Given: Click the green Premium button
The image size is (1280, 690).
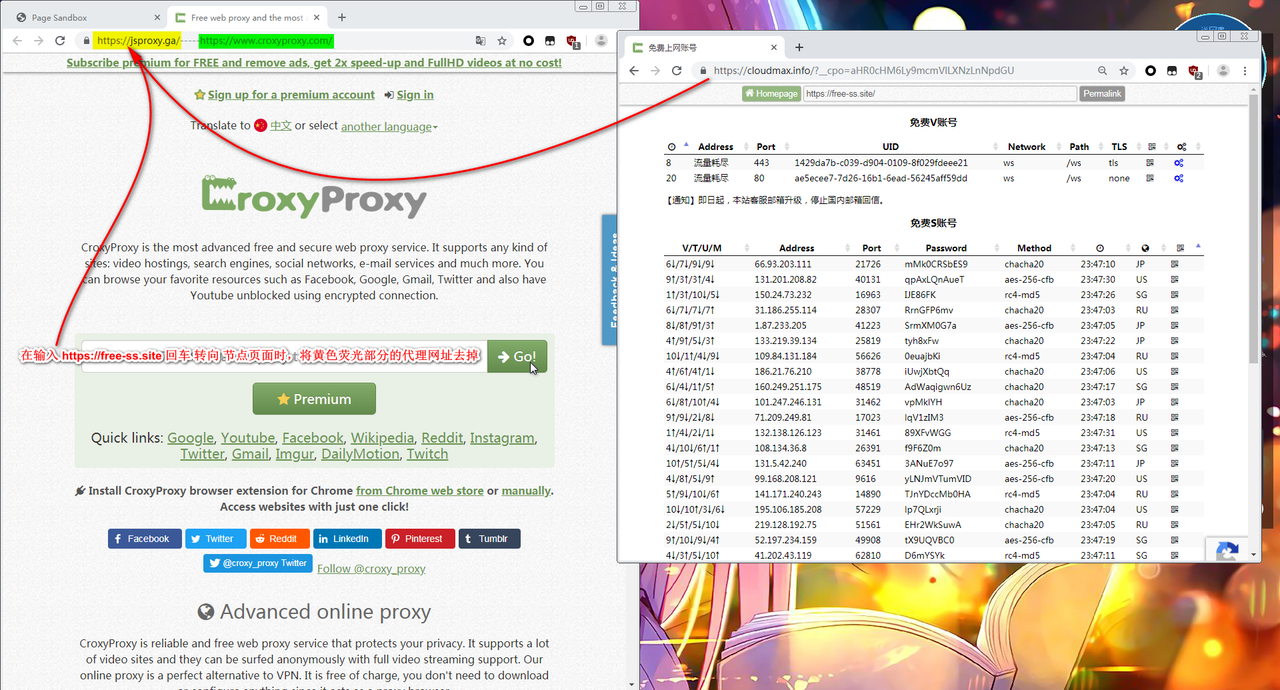Looking at the screenshot, I should coord(314,398).
